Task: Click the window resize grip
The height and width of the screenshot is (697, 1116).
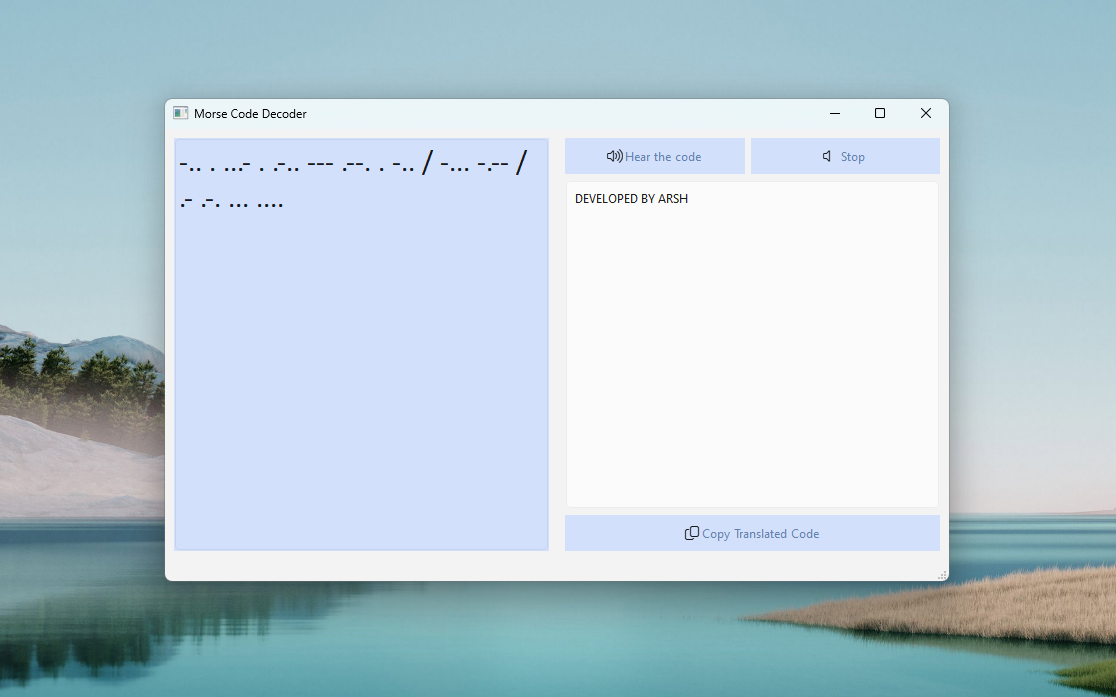Action: 942,575
